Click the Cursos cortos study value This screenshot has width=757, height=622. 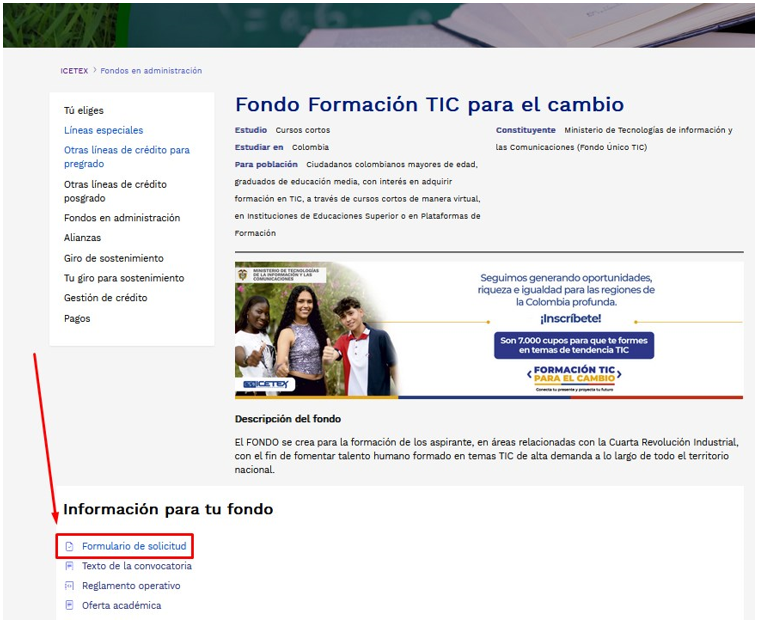tap(303, 130)
